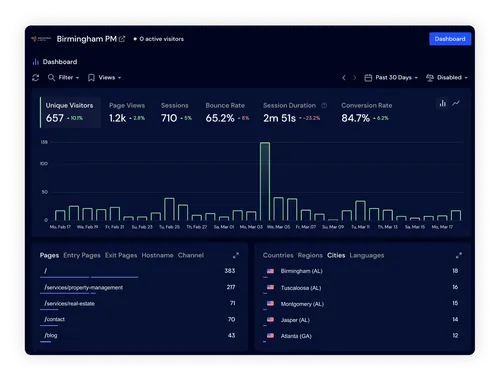Click the refresh data icon
This screenshot has height=380, width=500.
point(36,78)
